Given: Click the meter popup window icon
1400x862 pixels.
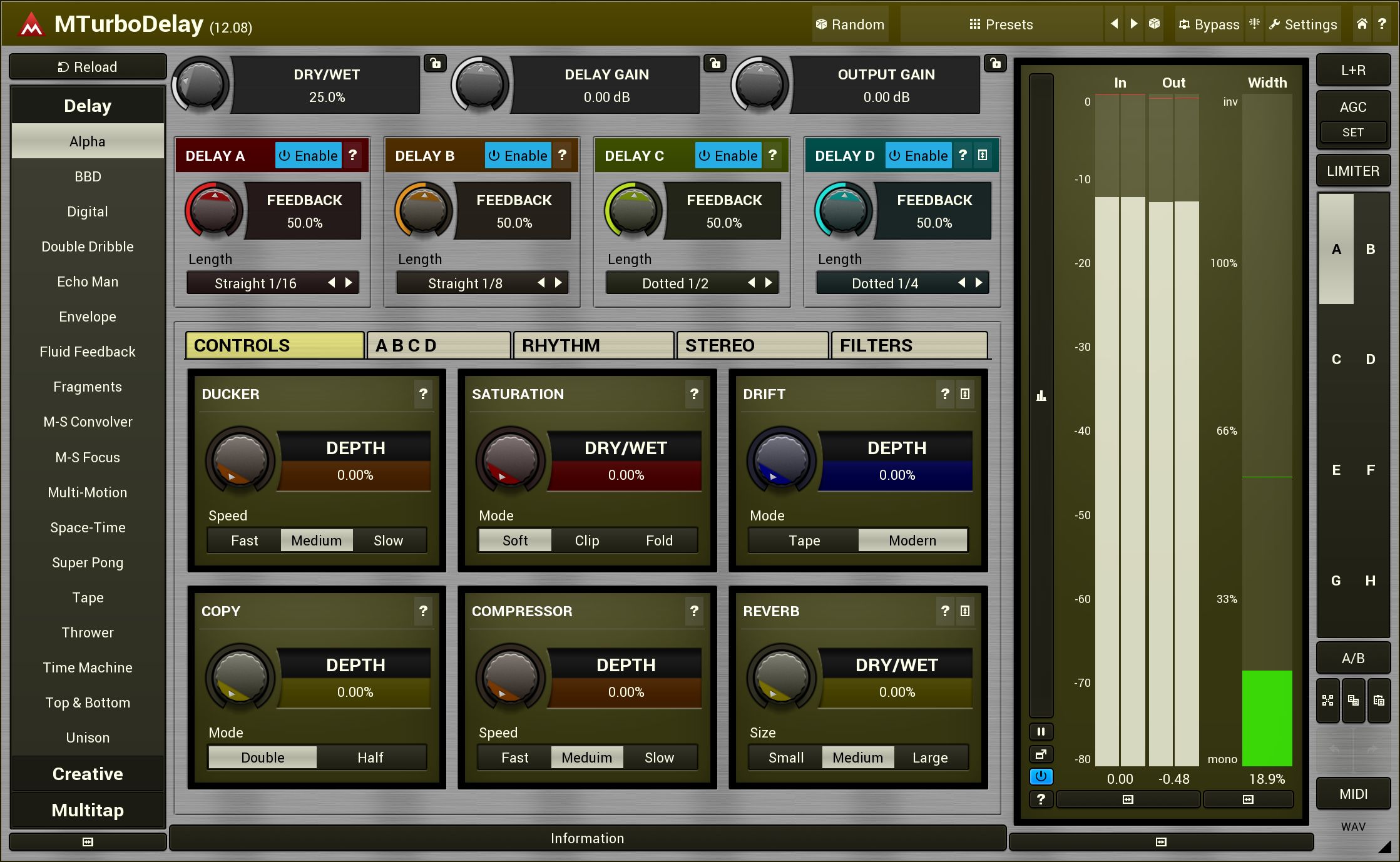Looking at the screenshot, I should (1041, 754).
